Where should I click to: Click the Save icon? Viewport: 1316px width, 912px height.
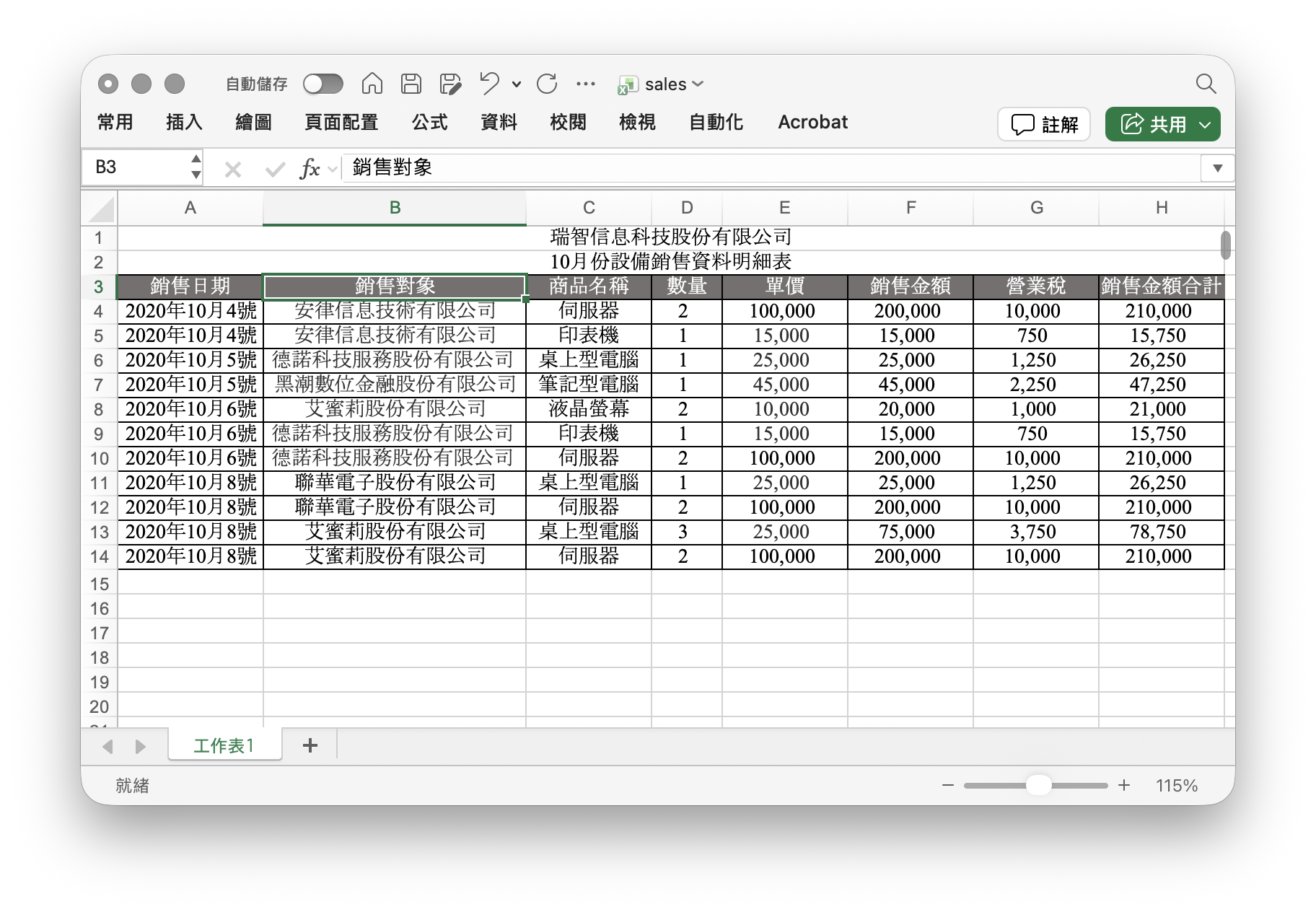click(411, 84)
